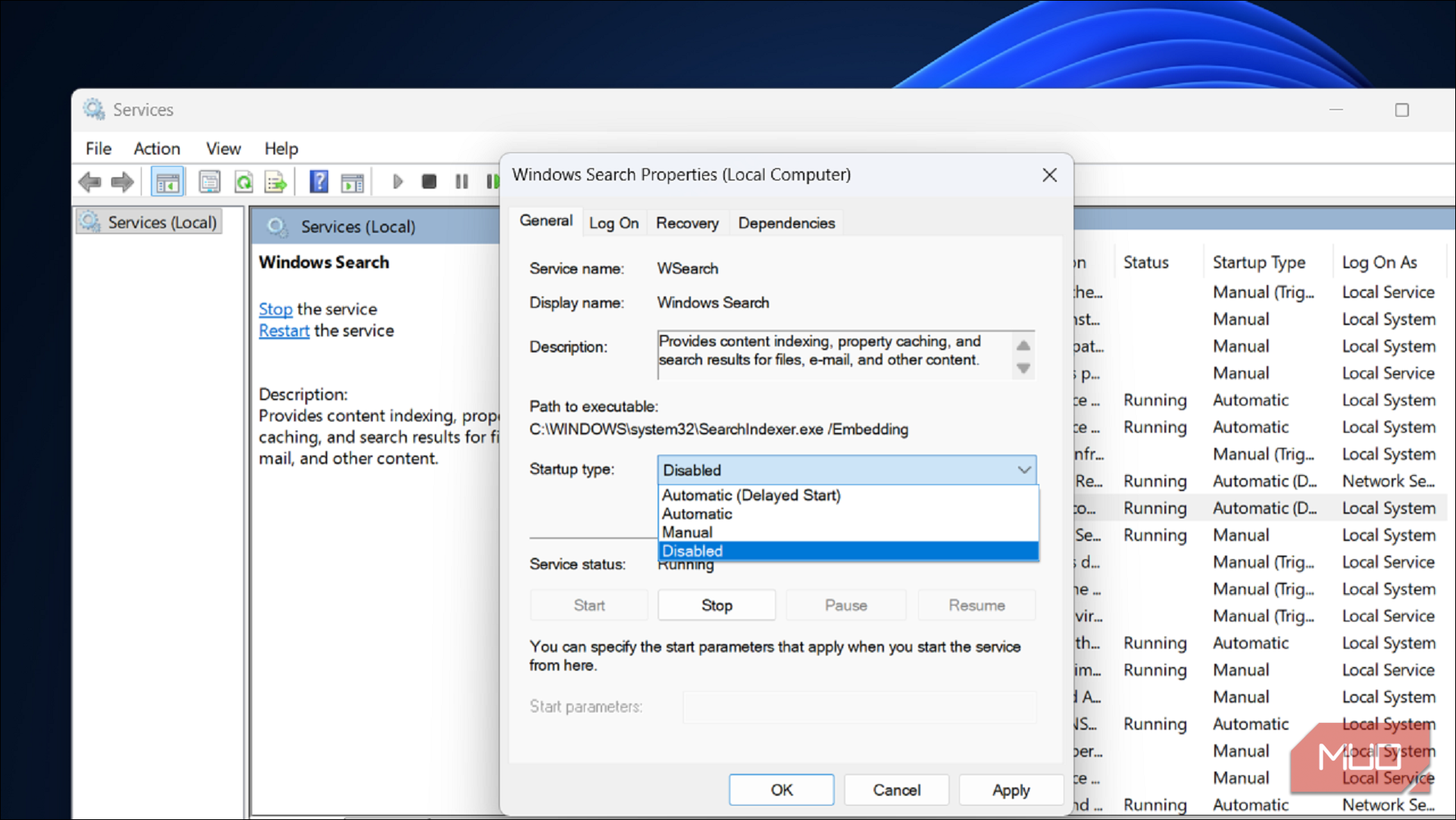Click the OK button

coord(782,790)
